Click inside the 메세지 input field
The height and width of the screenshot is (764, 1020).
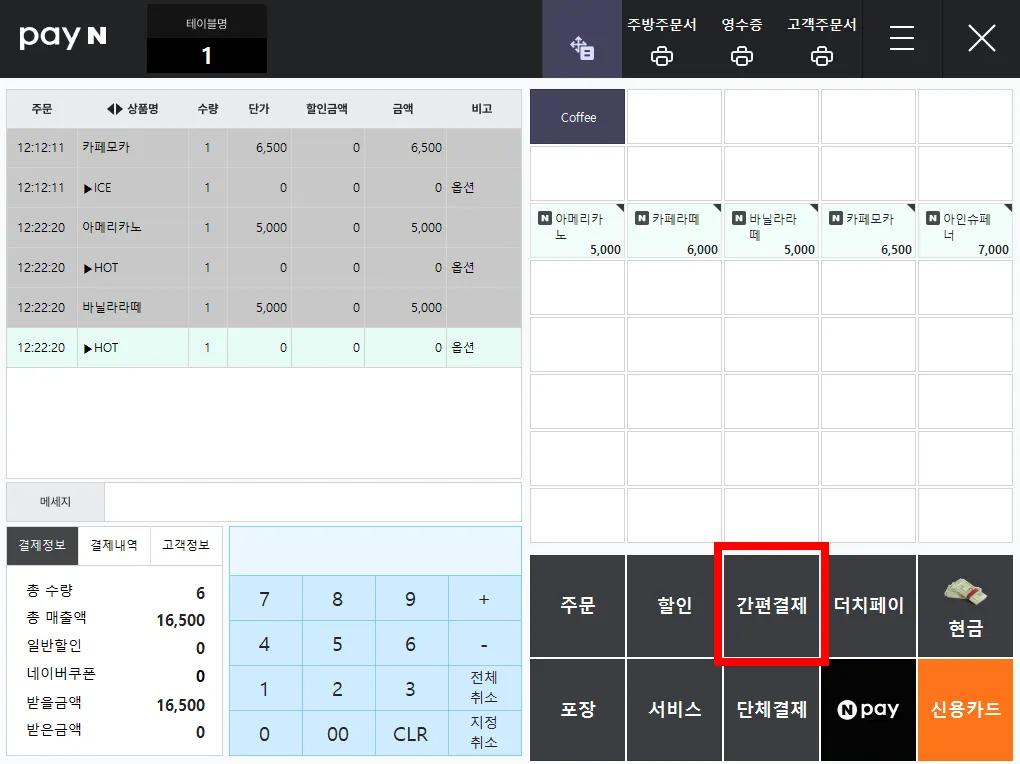(313, 502)
